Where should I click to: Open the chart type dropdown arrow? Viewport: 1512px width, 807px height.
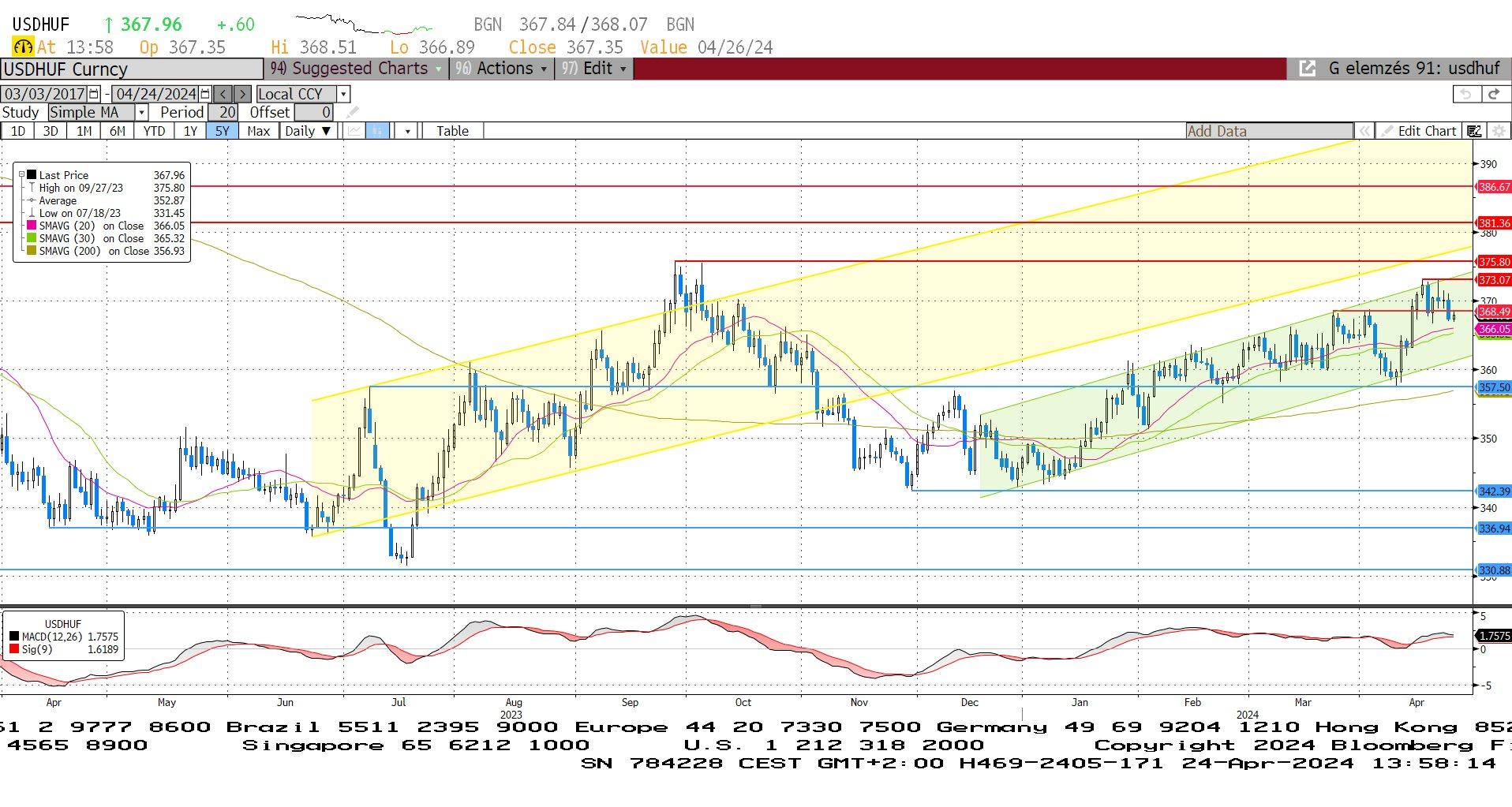[407, 131]
